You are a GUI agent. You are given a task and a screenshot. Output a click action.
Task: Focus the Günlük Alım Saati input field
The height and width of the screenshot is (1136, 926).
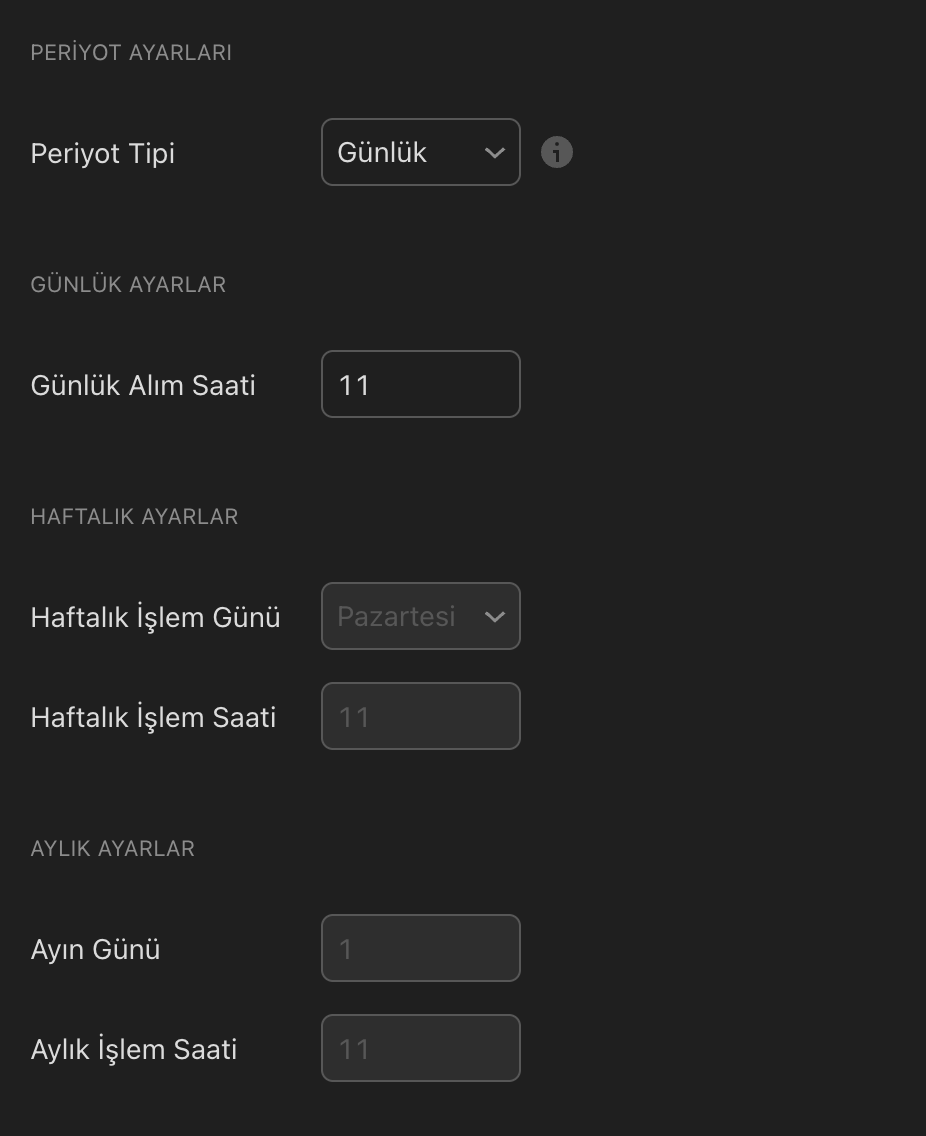click(x=420, y=384)
